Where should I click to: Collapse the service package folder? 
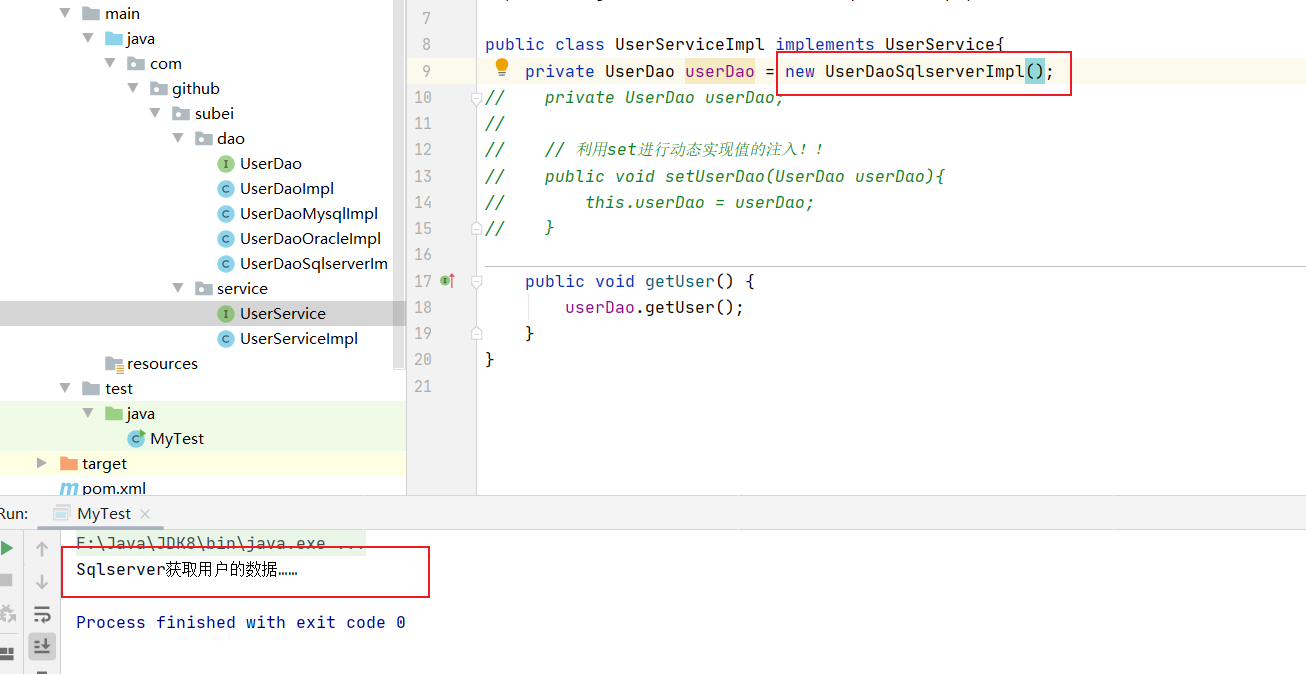click(180, 288)
